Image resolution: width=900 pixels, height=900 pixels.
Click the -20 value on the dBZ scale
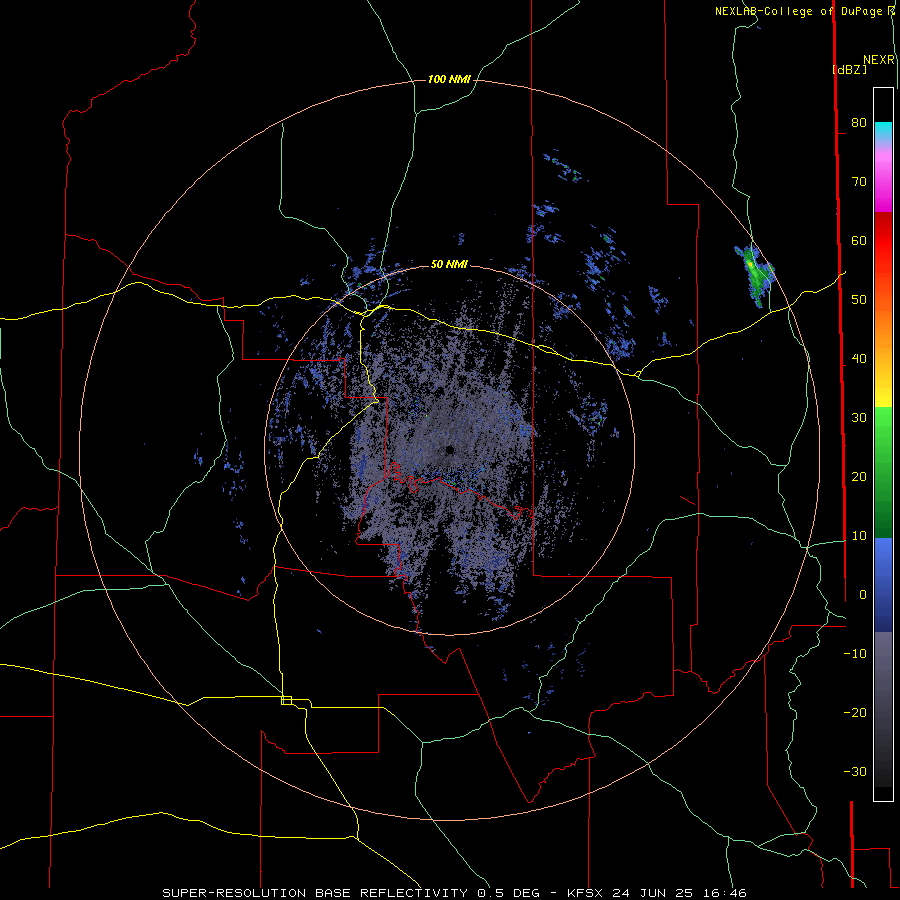pos(855,712)
